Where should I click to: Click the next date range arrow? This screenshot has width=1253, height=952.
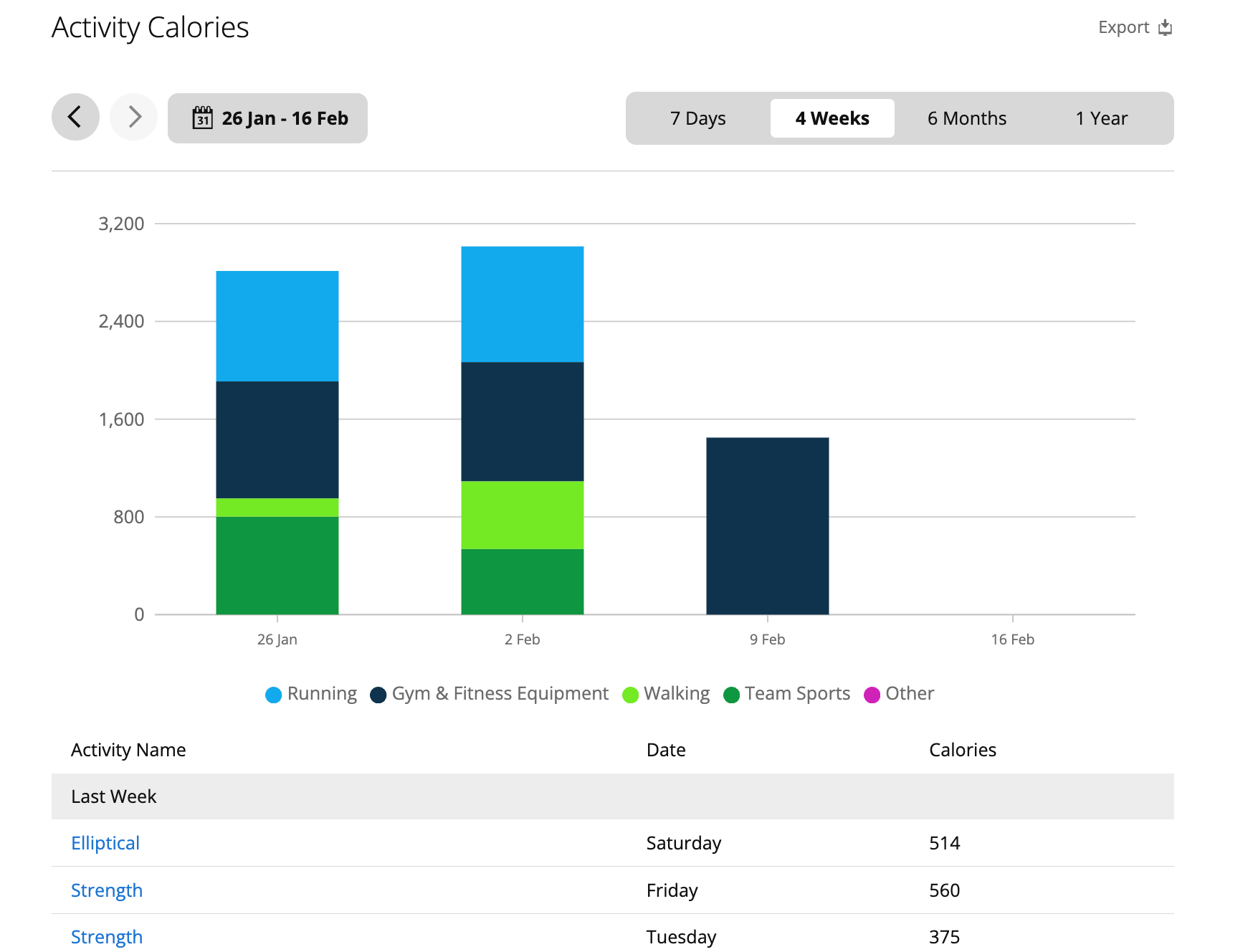tap(134, 117)
